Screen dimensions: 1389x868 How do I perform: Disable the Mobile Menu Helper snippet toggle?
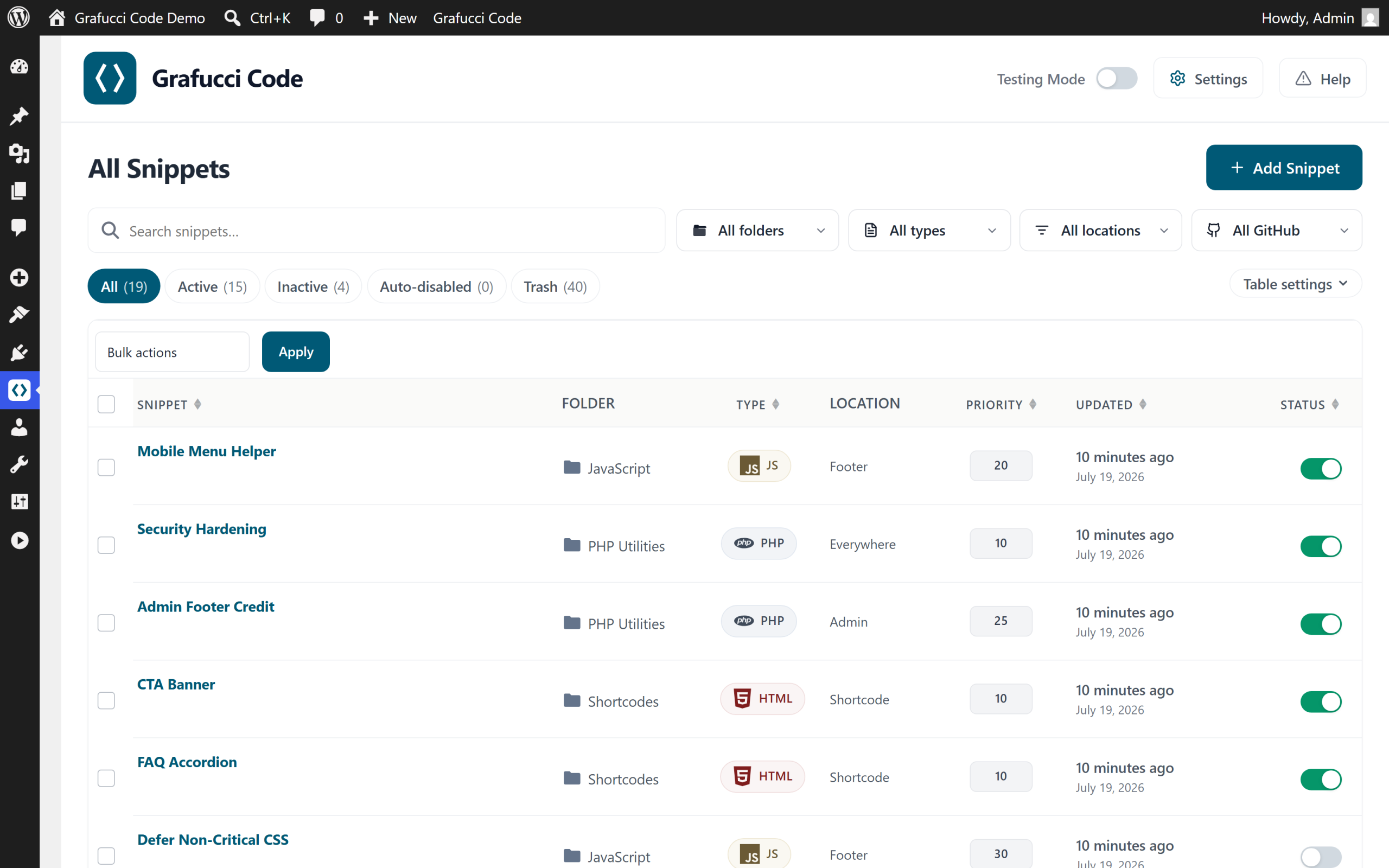click(1321, 468)
